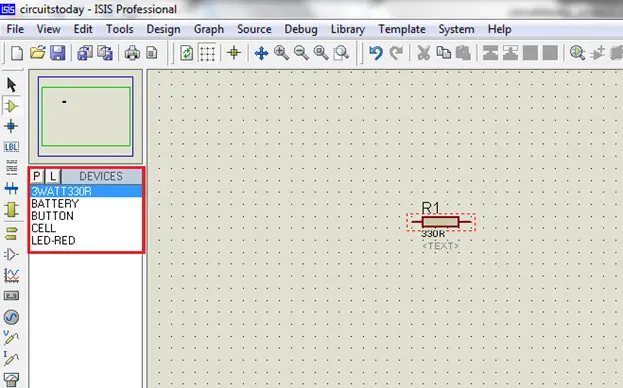Select LED-RED in the devices list
623x388 pixels.
[x=86, y=240]
